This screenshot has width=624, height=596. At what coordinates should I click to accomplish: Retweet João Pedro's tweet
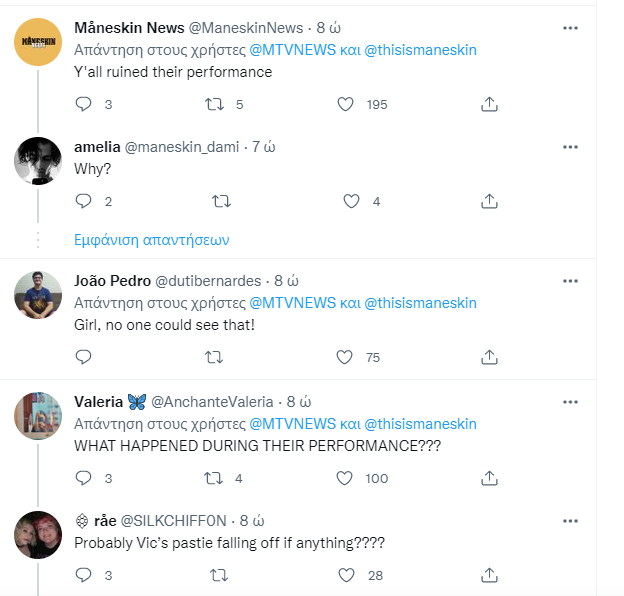(213, 357)
